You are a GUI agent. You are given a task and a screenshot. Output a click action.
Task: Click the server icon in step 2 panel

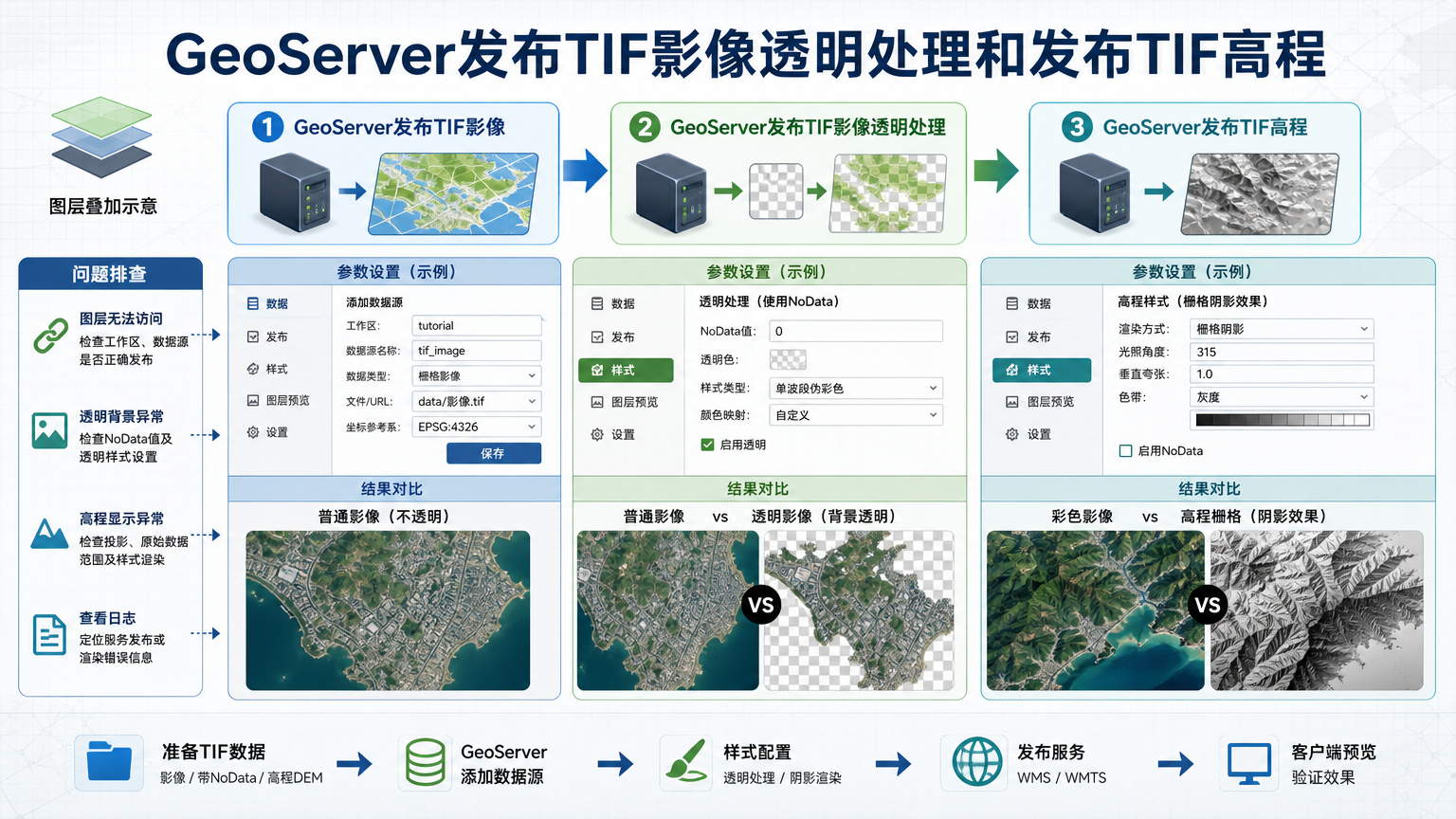click(x=671, y=193)
